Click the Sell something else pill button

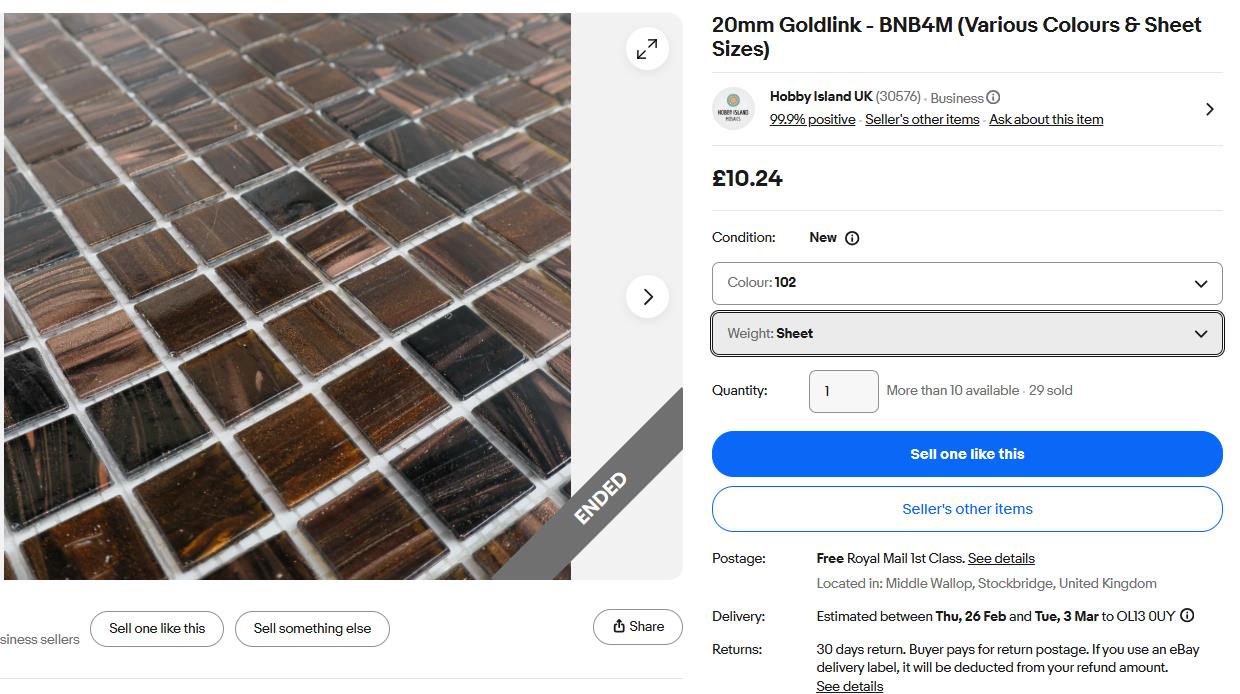(312, 629)
